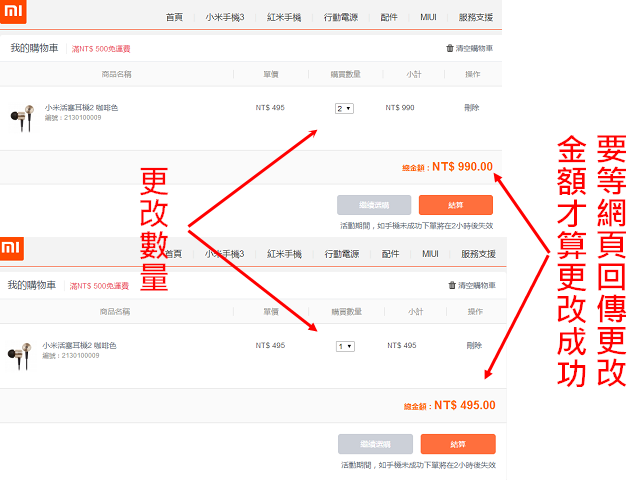The width and height of the screenshot is (640, 480).
Task: Click 結算 checkout button under NT$ 495.00 total
Action: tap(458, 444)
